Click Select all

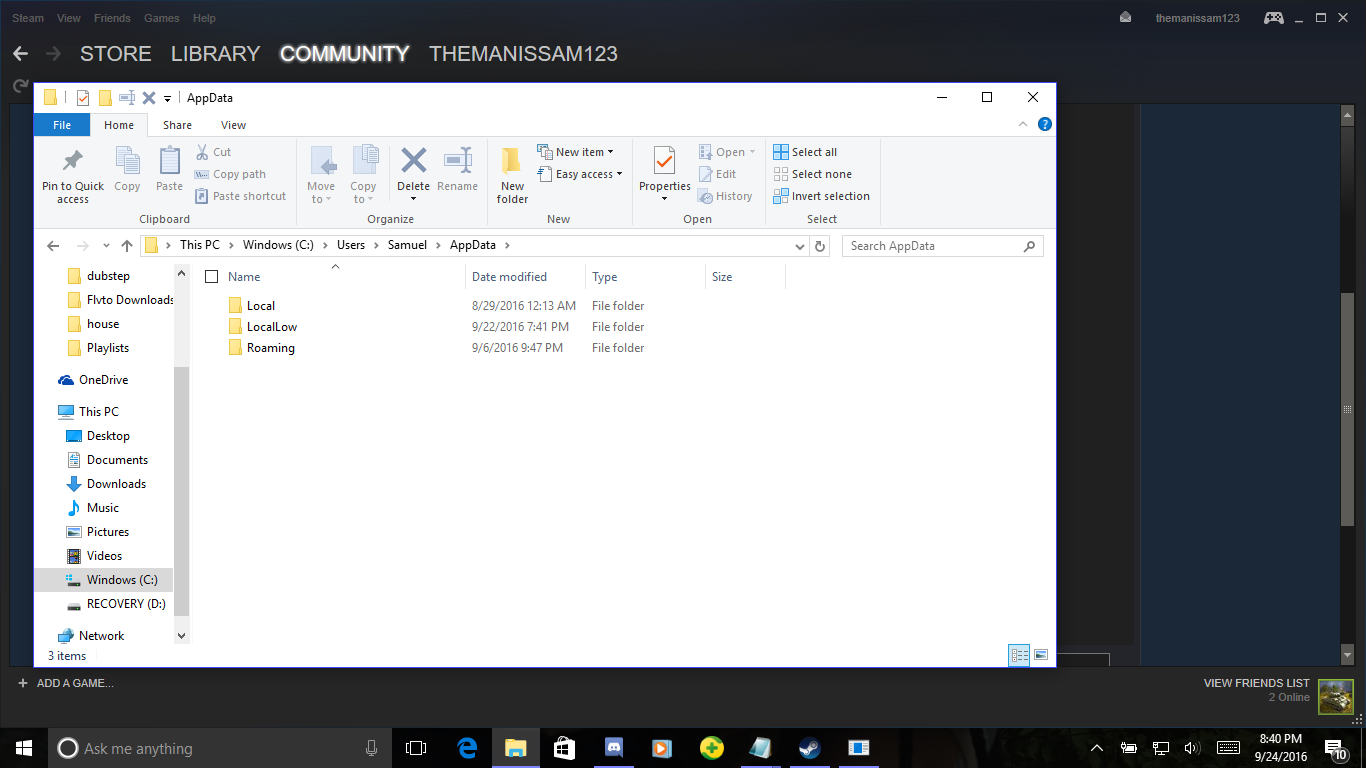pos(805,152)
